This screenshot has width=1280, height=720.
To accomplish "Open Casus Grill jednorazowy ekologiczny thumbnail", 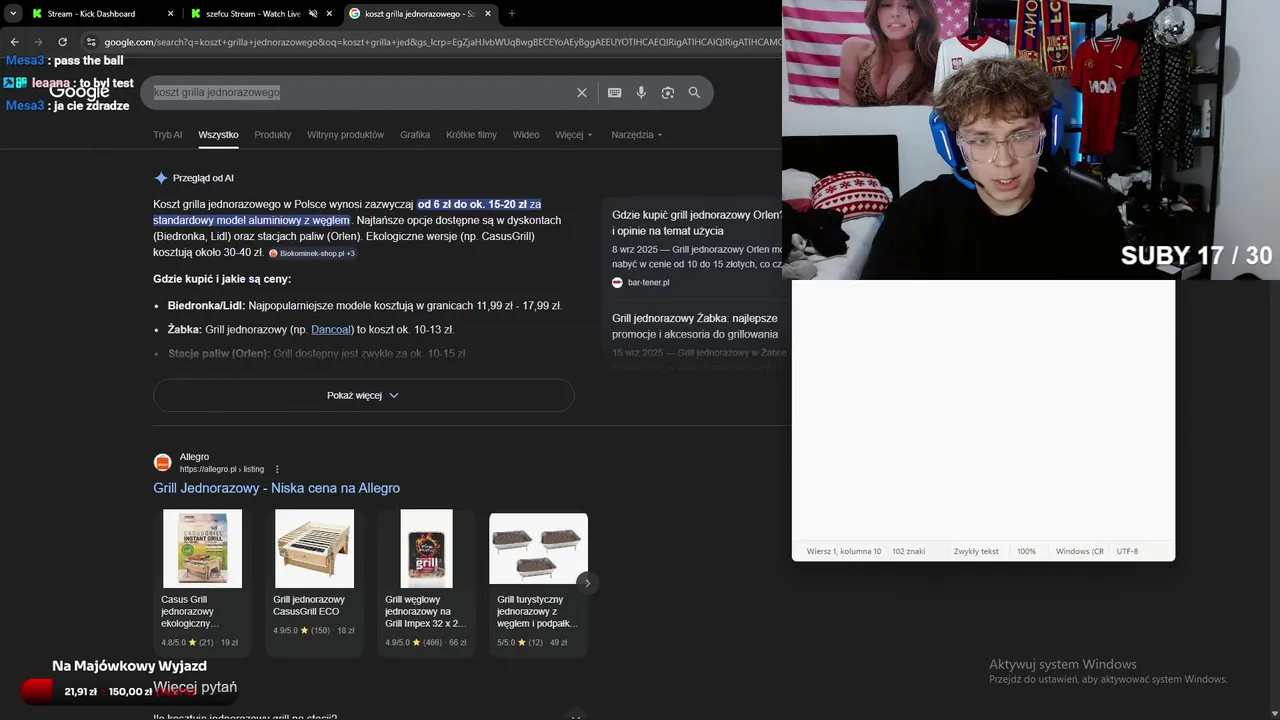I will click(x=203, y=548).
